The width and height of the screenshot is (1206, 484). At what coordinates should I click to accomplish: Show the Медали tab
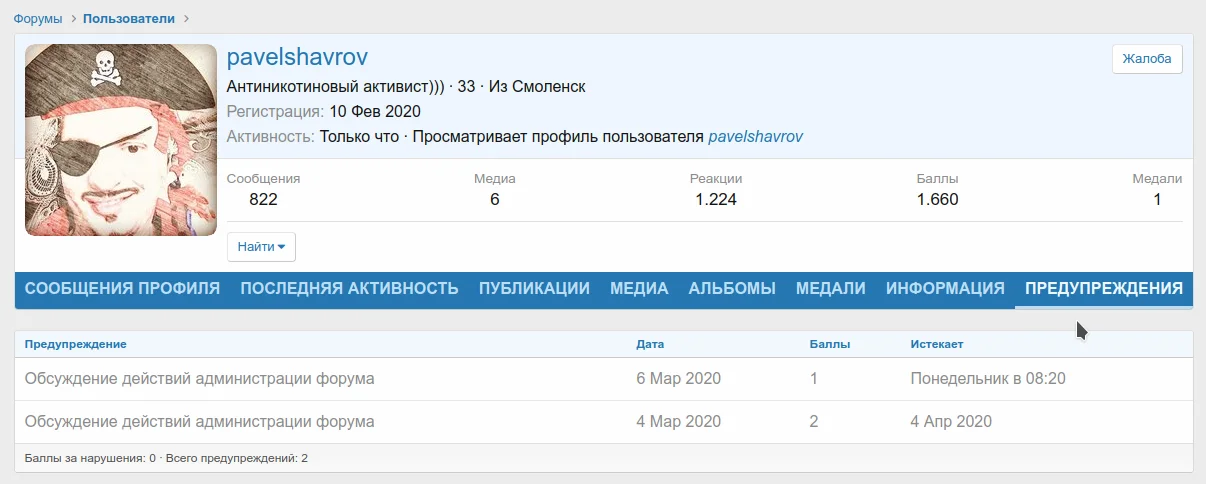coord(830,288)
